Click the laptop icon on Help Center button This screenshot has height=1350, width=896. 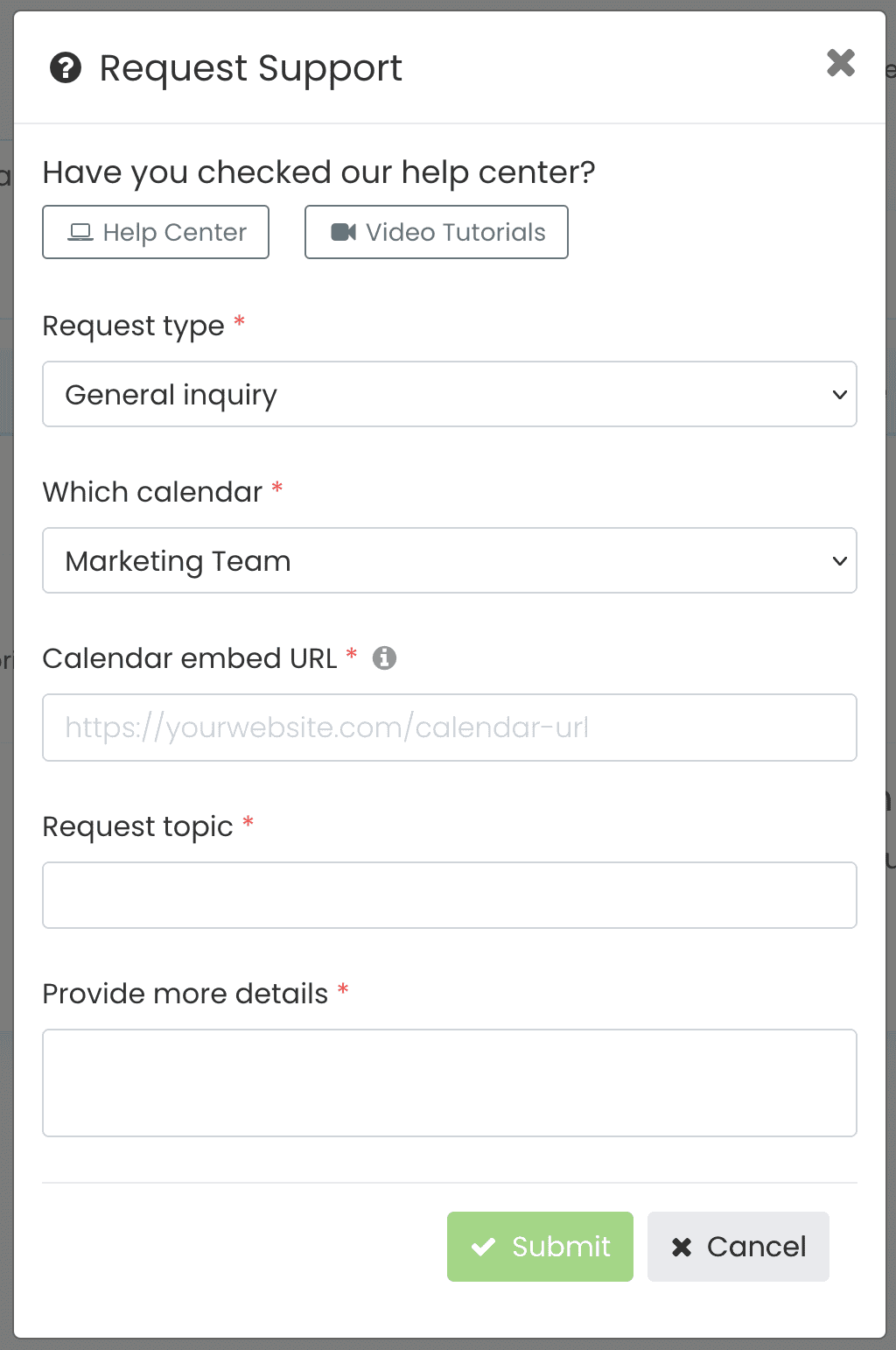click(80, 232)
